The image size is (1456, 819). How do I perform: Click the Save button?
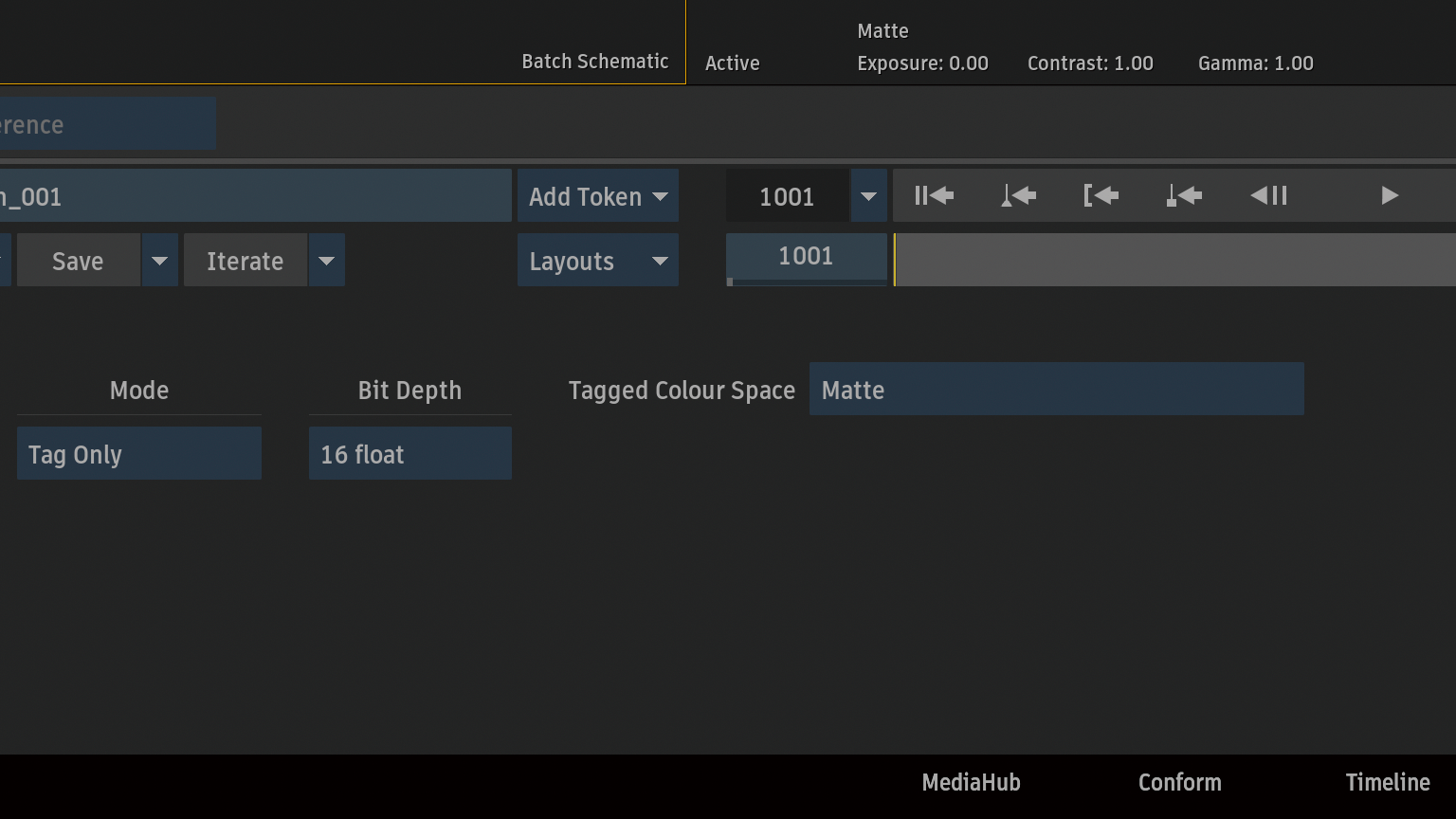tap(78, 261)
